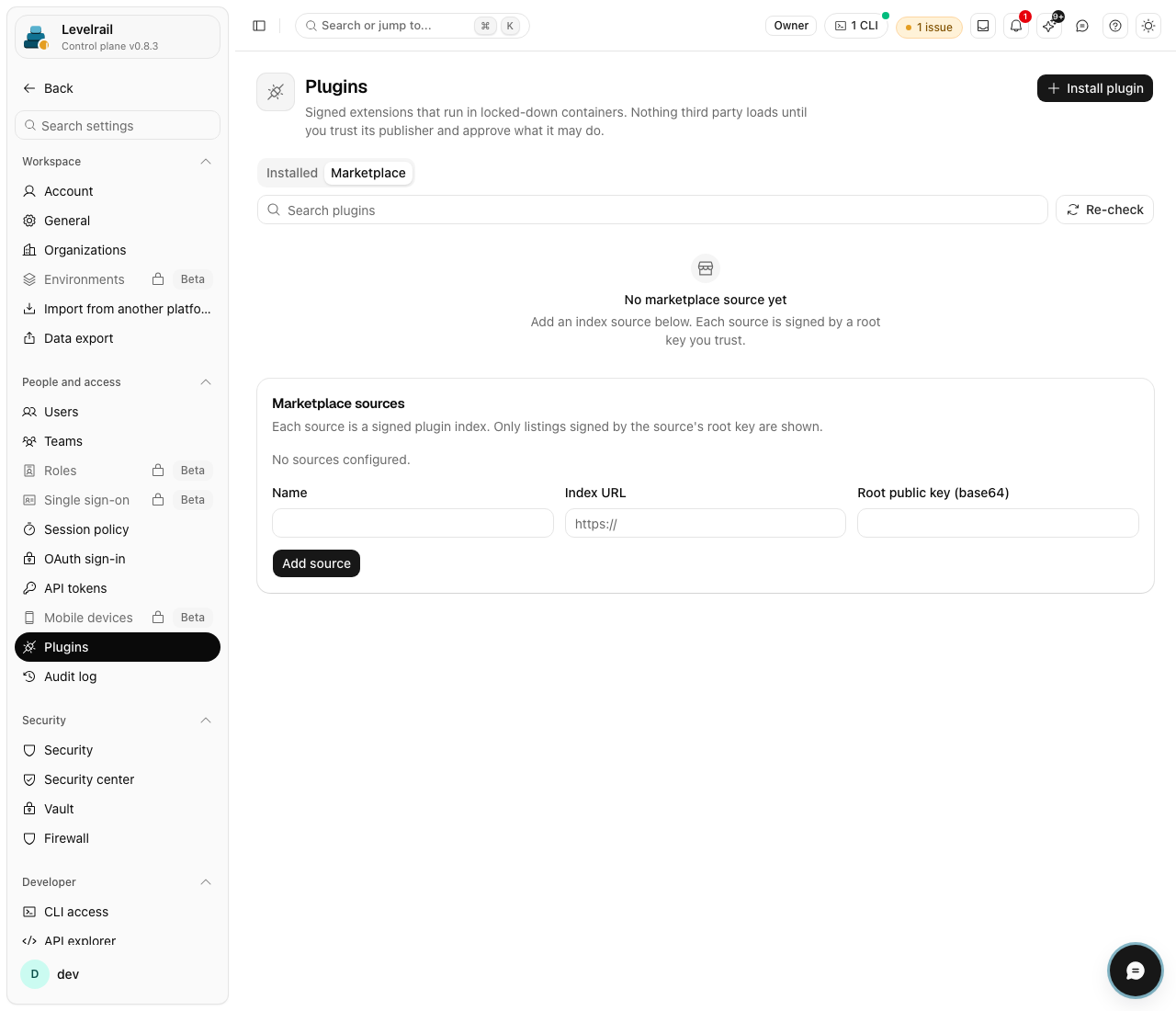Click the Search plugins field

pos(652,210)
